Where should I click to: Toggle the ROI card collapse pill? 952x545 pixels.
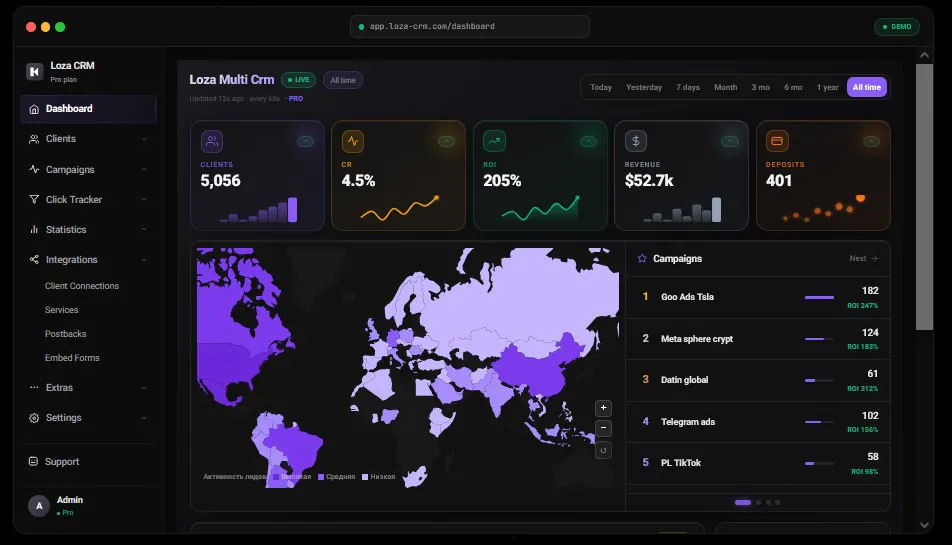click(588, 141)
